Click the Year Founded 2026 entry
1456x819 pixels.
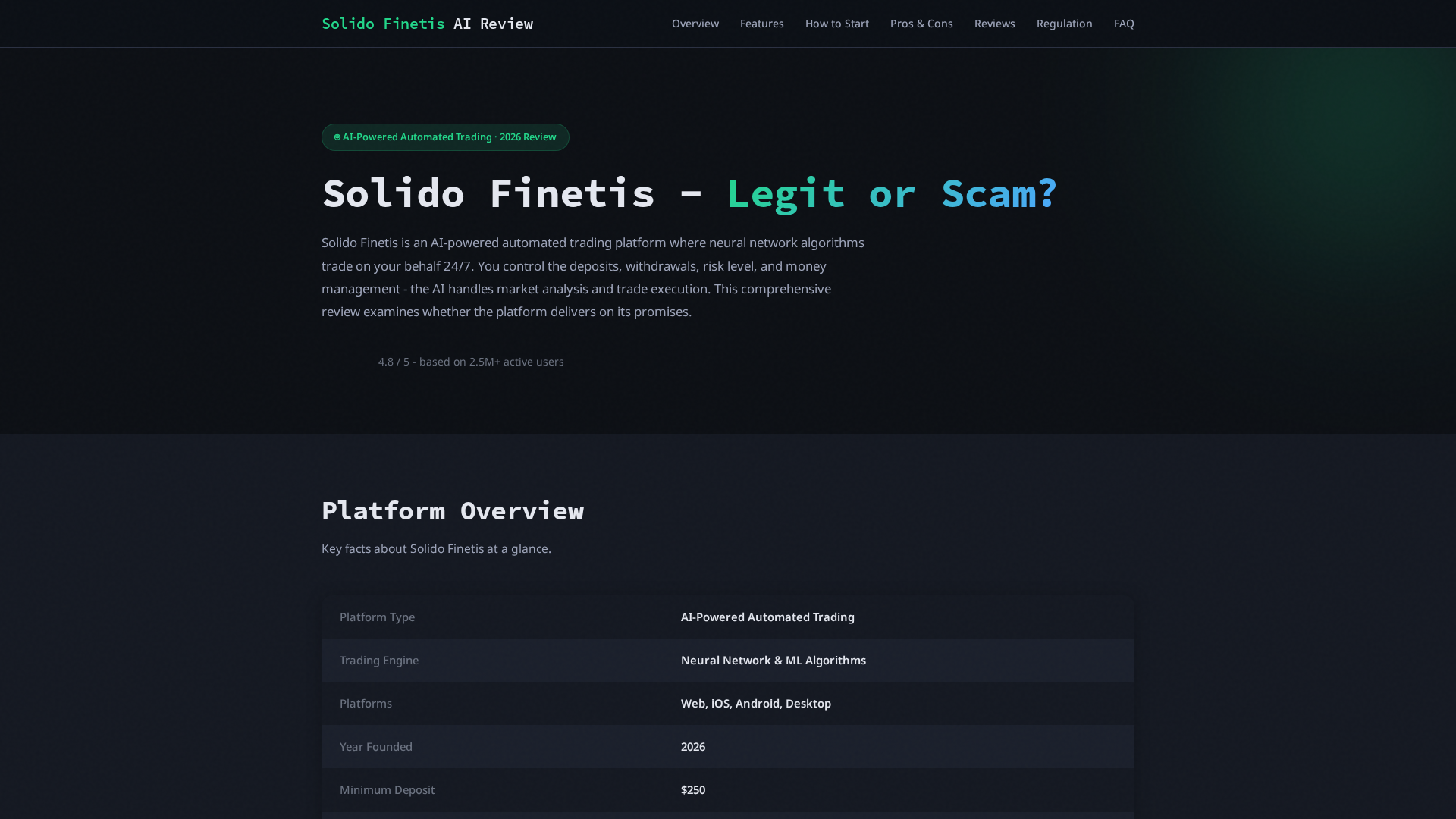tap(692, 746)
